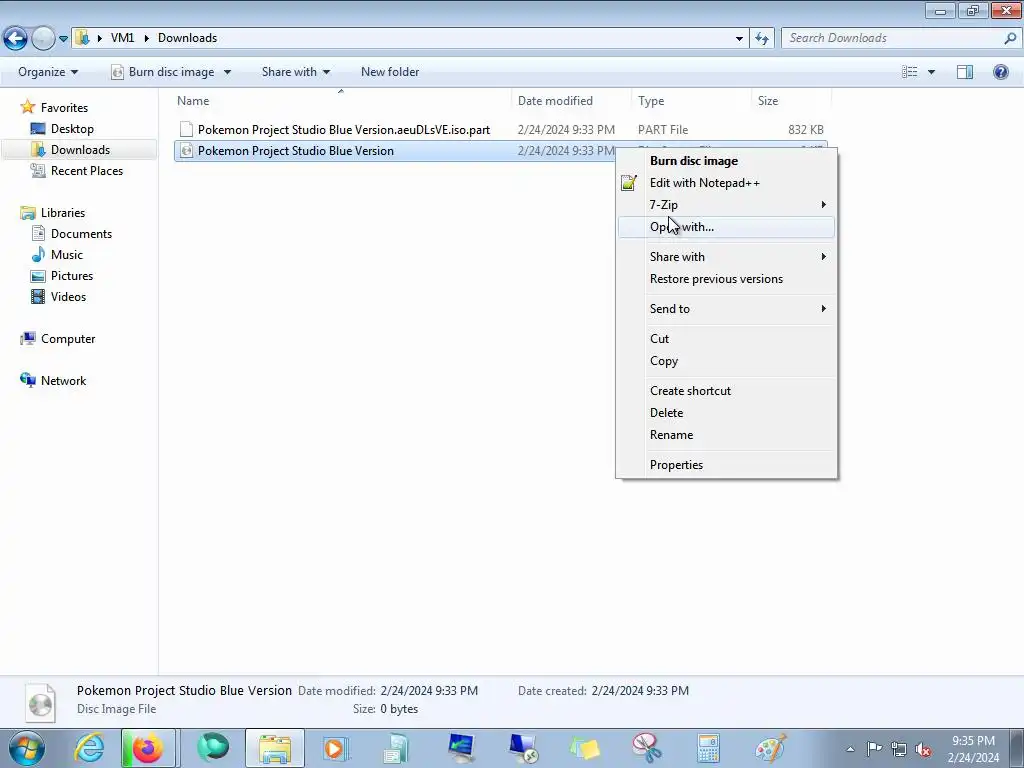
Task: Choose Rename in context menu
Action: (x=726, y=435)
